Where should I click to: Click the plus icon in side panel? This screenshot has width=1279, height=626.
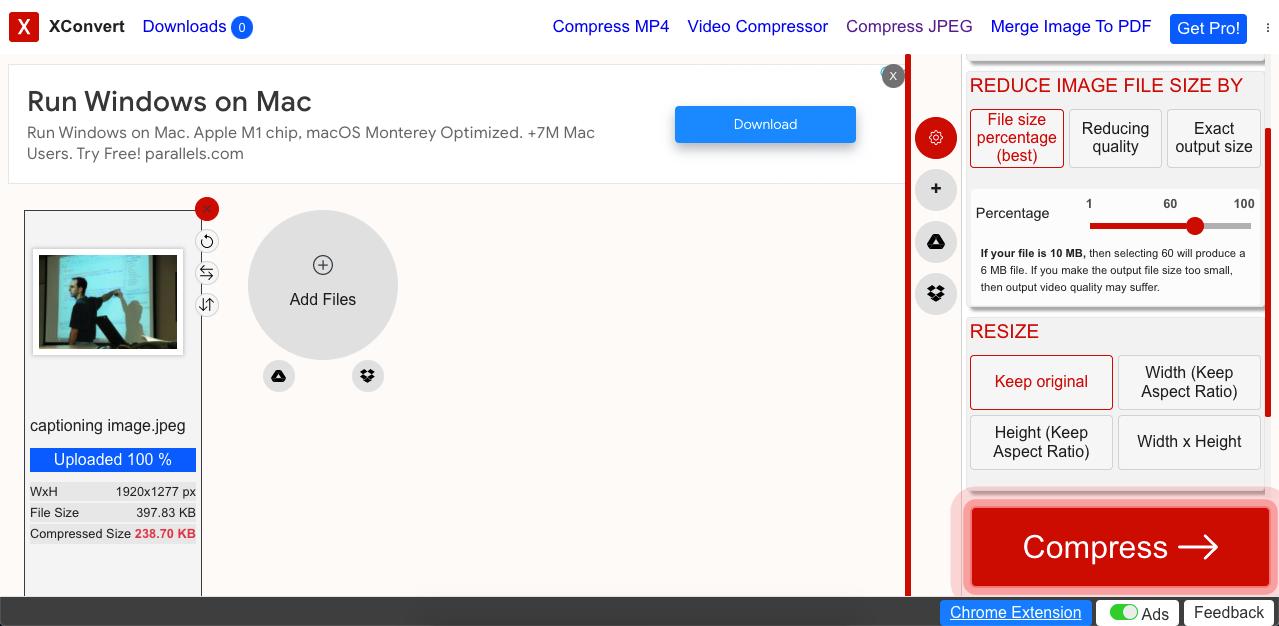pyautogui.click(x=936, y=189)
